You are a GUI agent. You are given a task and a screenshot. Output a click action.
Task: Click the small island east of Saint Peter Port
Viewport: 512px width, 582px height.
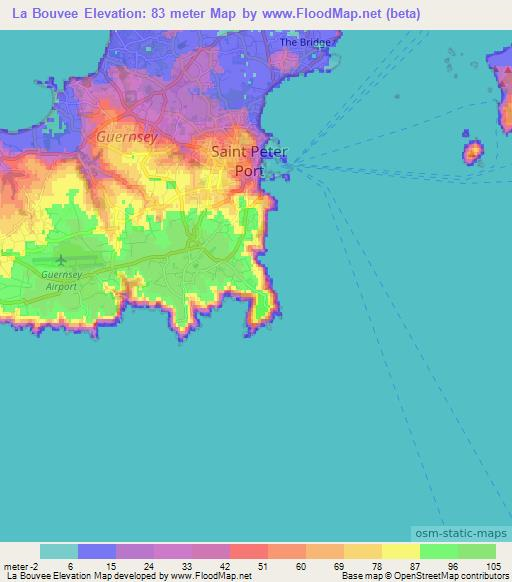coord(473,152)
